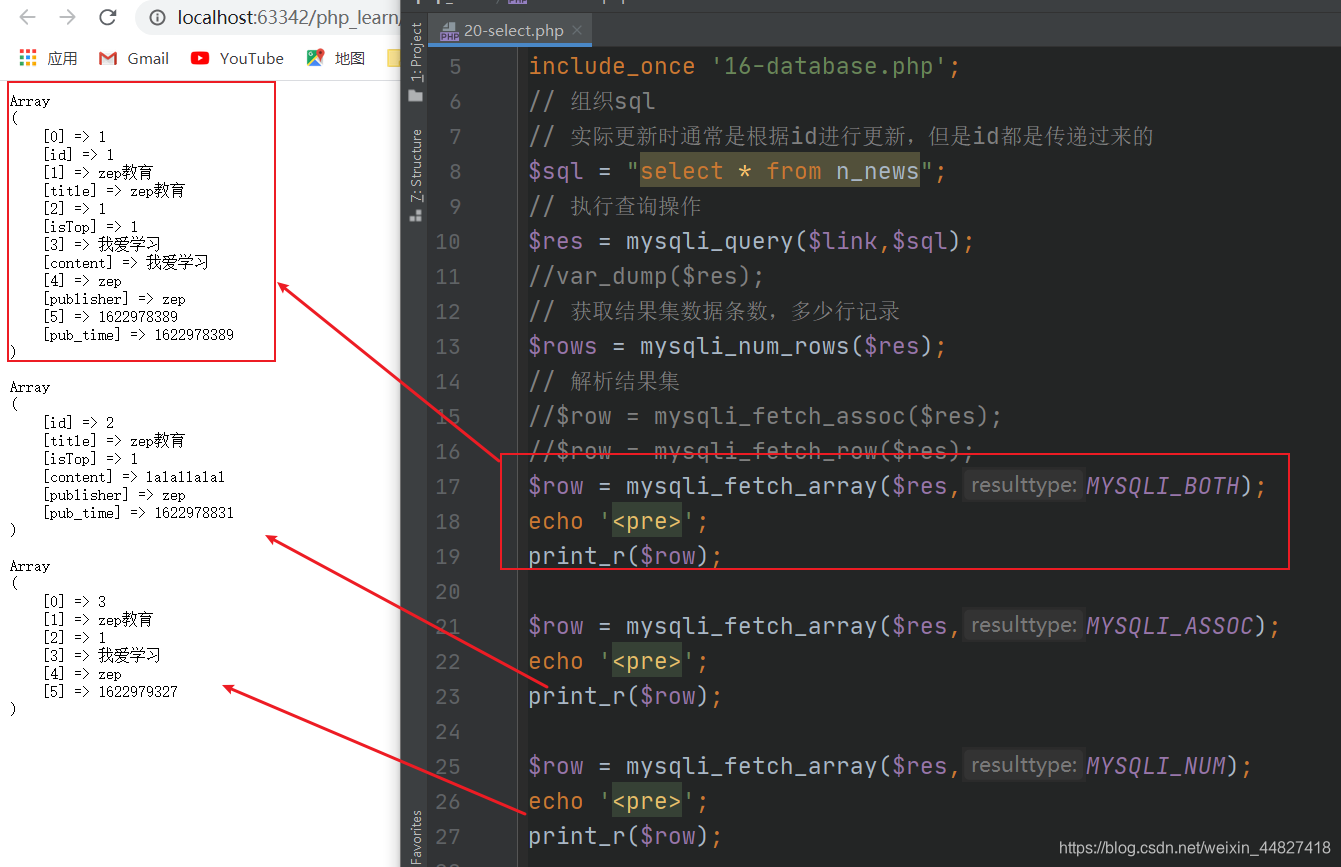Place cursor on include_once '16-database.php'
Viewport: 1341px width, 867px height.
(744, 67)
